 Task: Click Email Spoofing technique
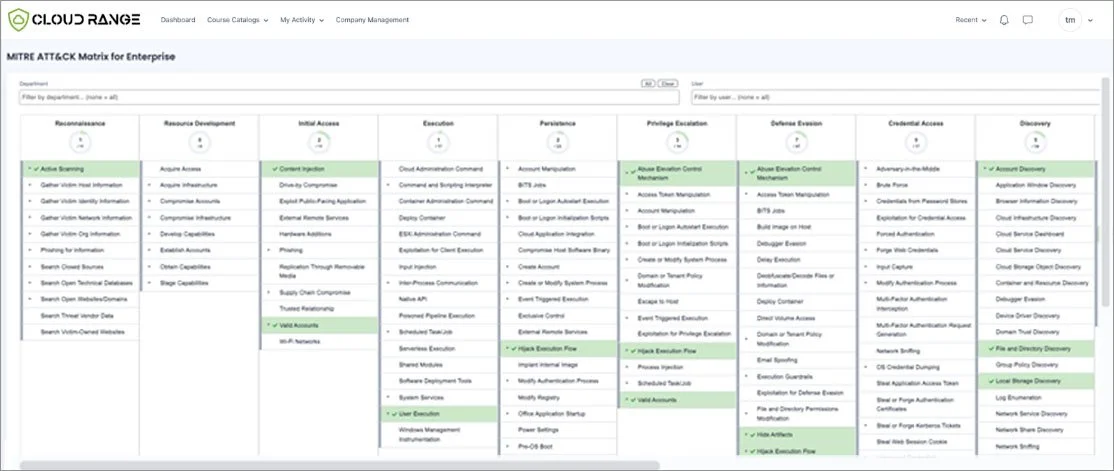point(777,359)
